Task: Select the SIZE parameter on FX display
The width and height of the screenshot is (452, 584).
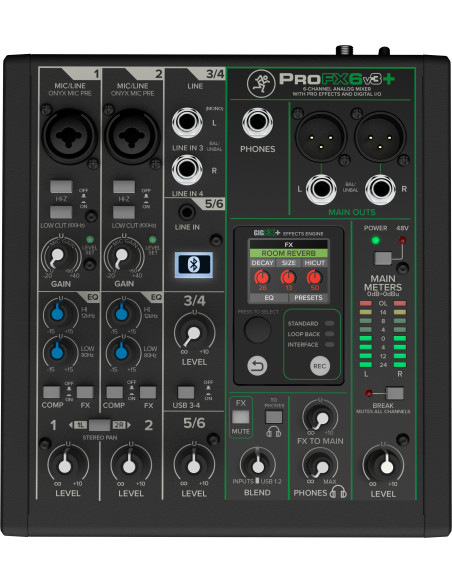Action: [x=288, y=263]
